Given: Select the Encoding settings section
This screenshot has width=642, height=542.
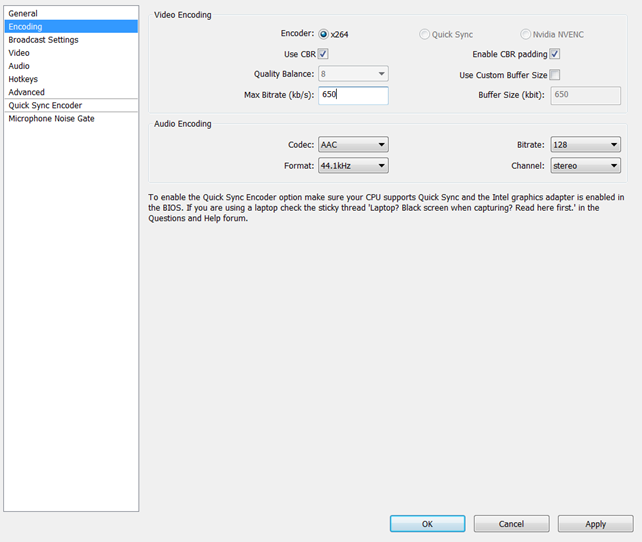Looking at the screenshot, I should click(71, 27).
